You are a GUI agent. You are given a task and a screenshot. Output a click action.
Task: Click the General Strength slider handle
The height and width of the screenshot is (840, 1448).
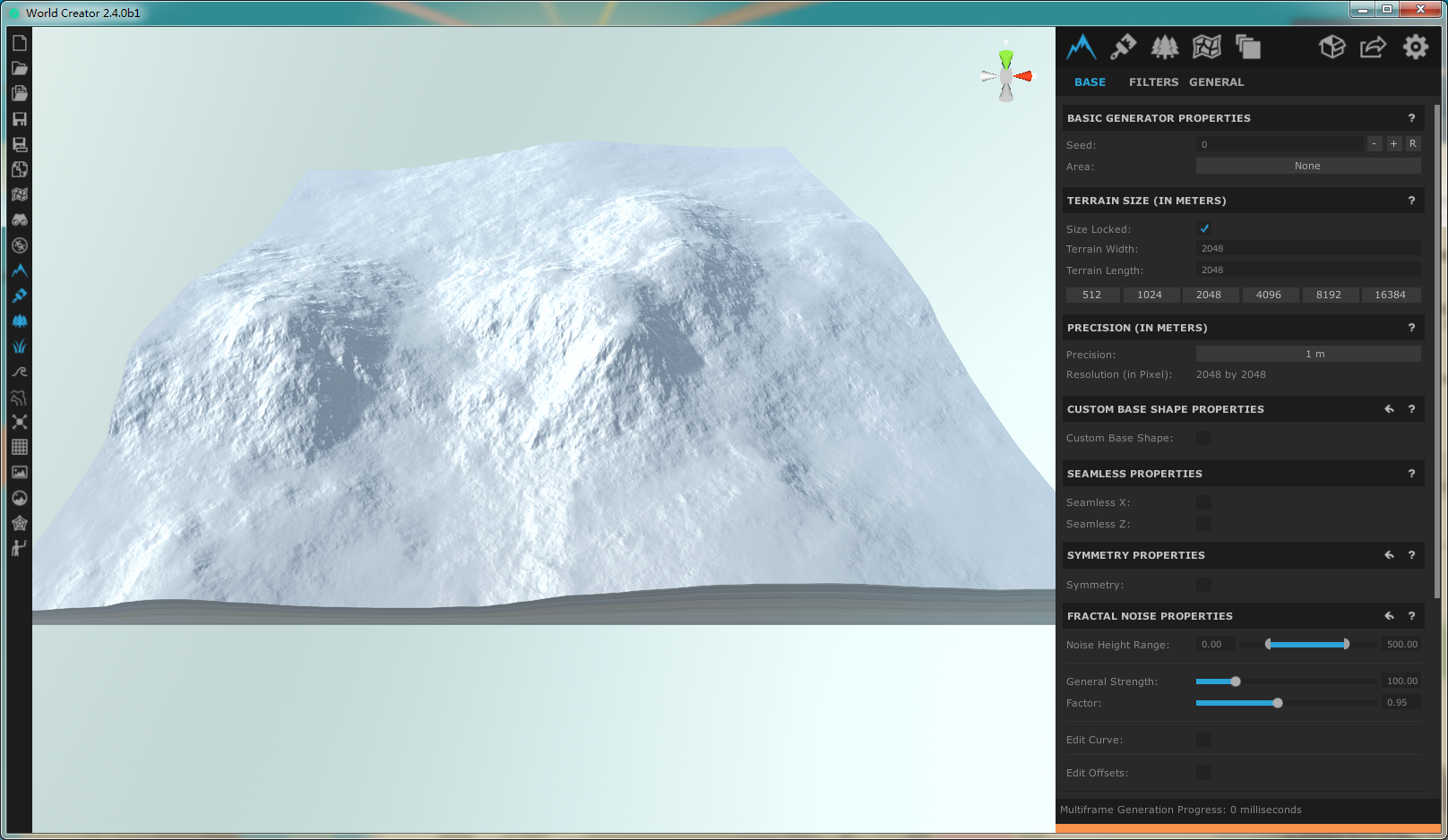[x=1236, y=681]
